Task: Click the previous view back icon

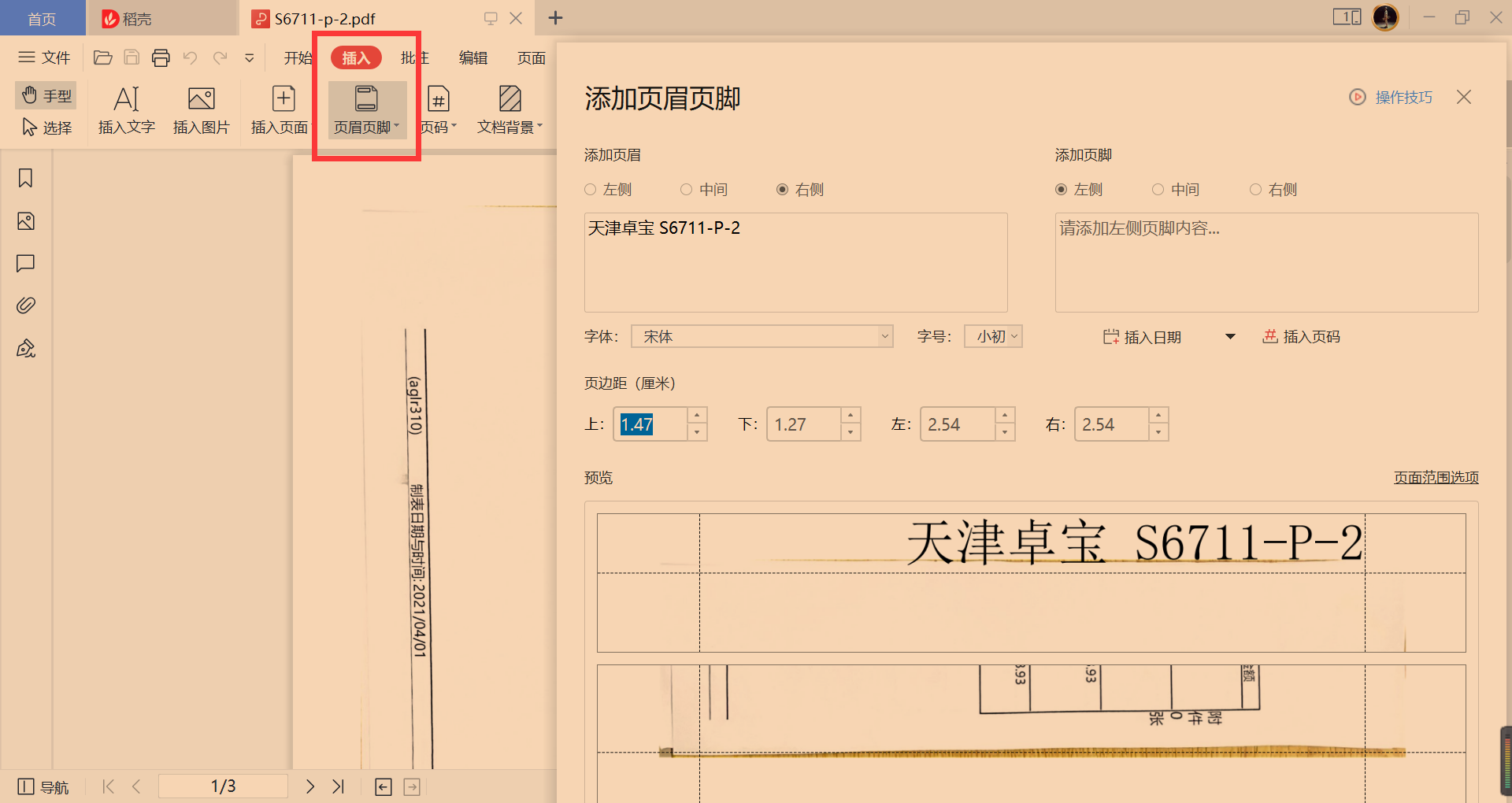Action: [384, 786]
